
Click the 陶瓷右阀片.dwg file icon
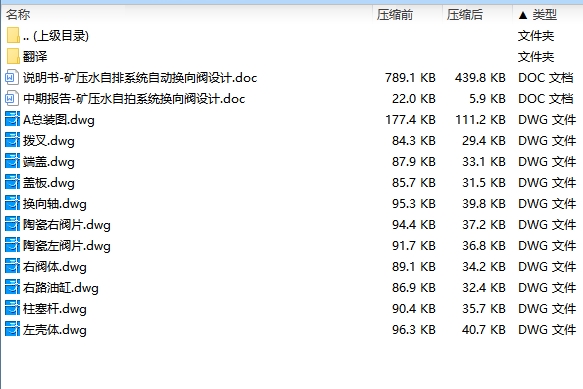pos(12,225)
